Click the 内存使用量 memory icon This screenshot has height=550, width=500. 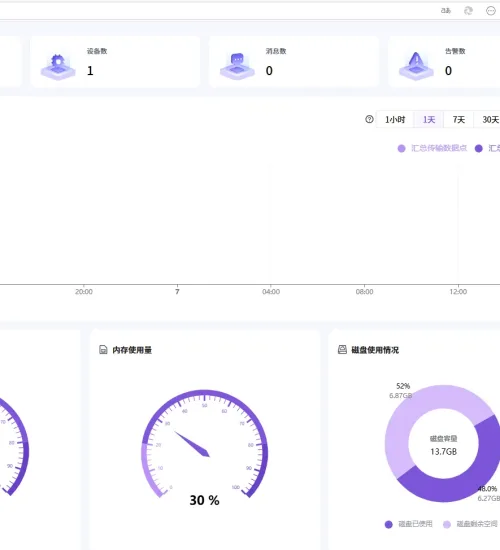pyautogui.click(x=103, y=350)
